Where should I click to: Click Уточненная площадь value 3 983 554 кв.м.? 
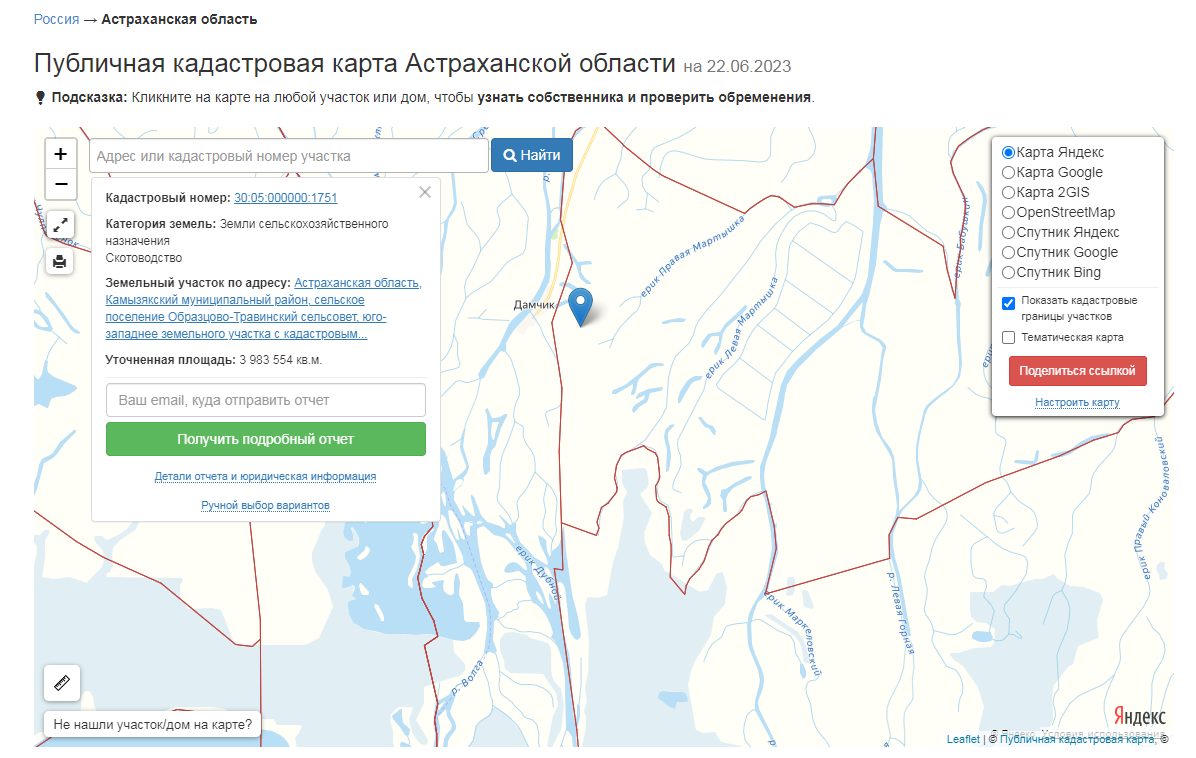coord(281,360)
